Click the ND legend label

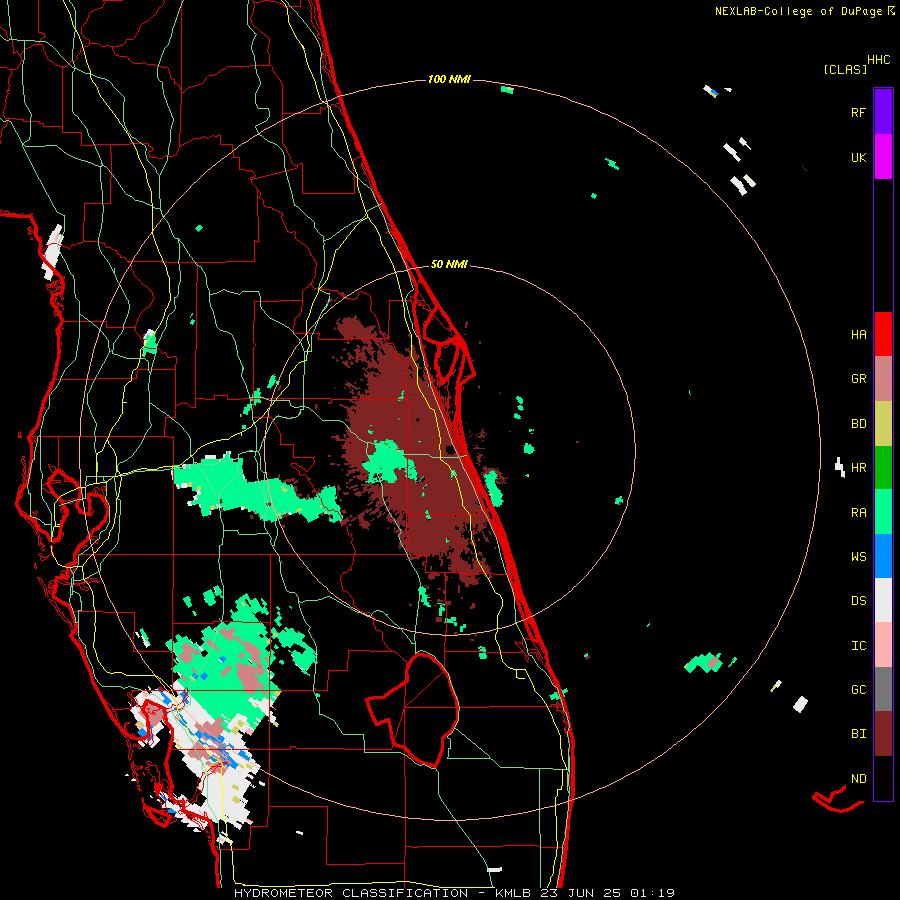pos(858,779)
